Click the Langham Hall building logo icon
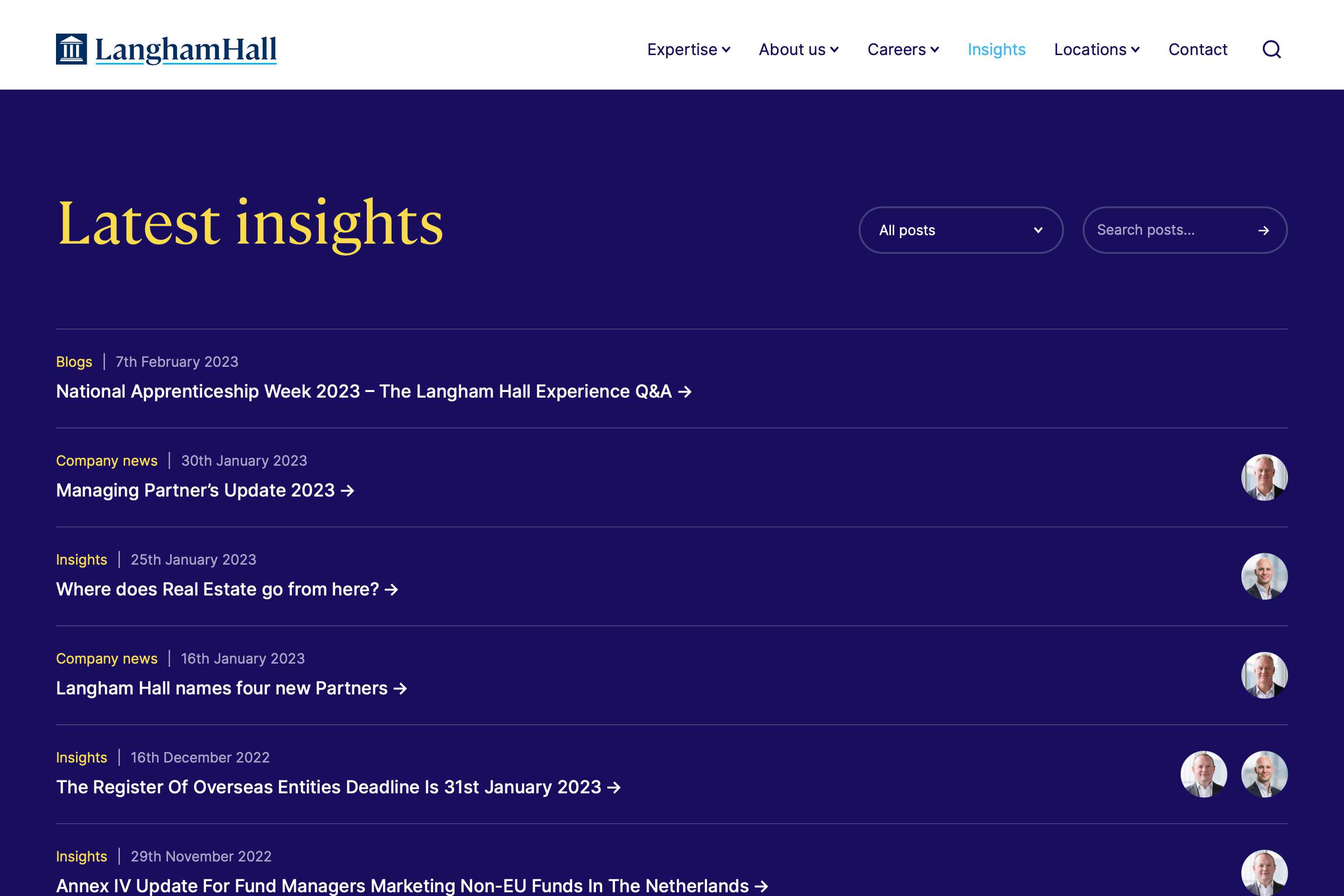 click(x=71, y=49)
